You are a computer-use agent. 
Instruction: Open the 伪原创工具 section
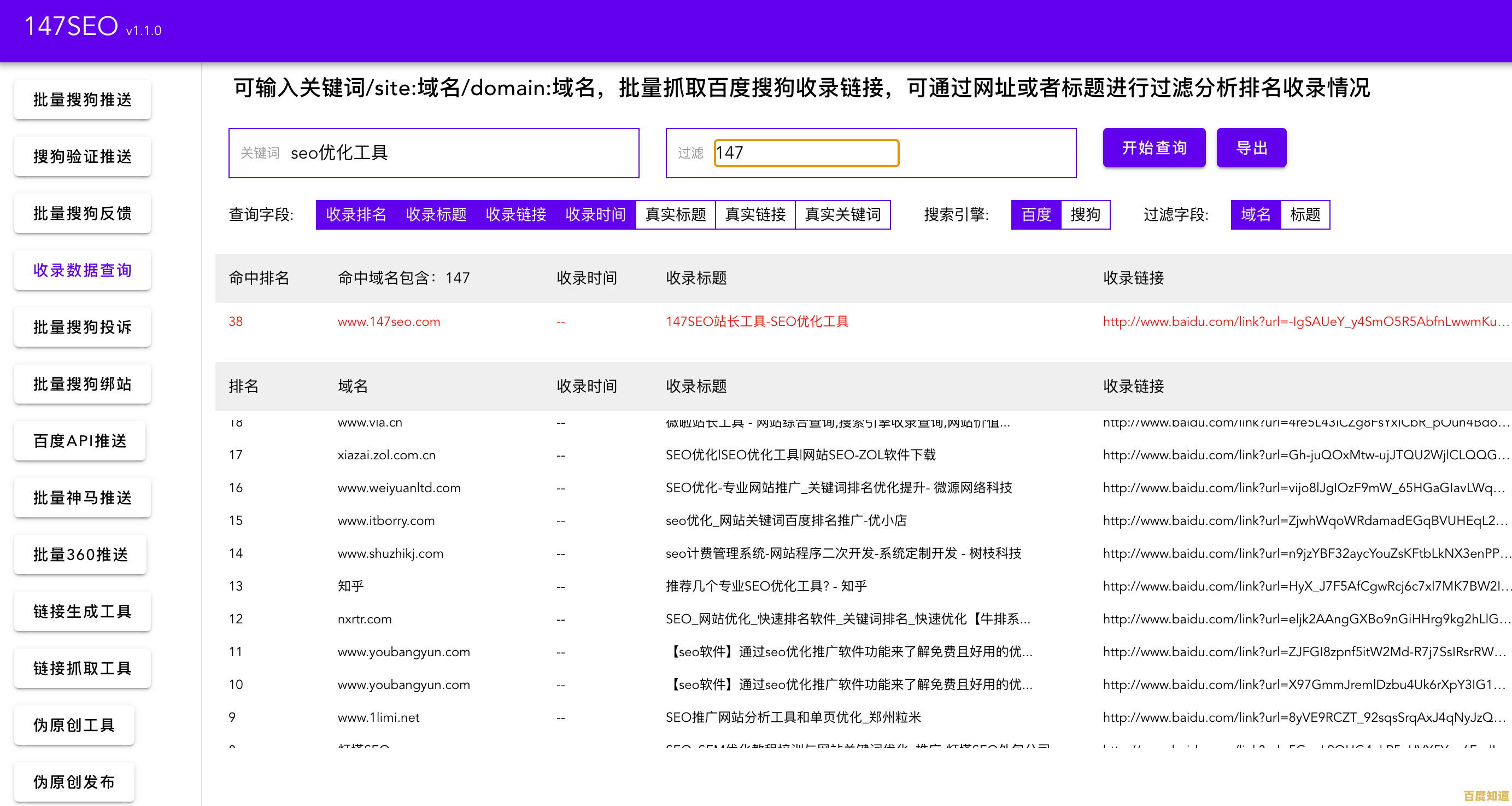click(74, 725)
